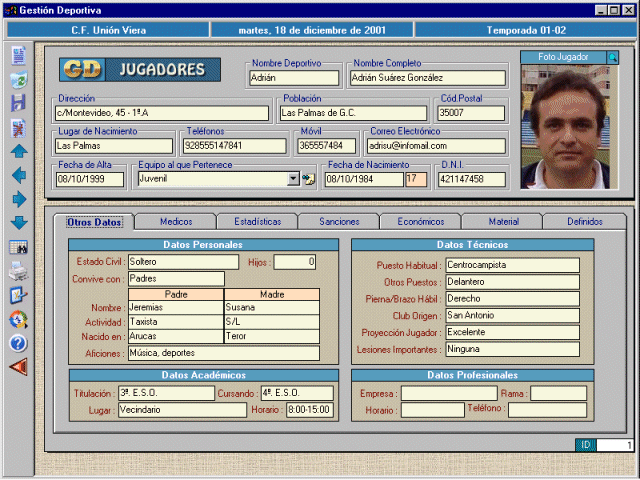The width and height of the screenshot is (640, 480).
Task: Click the Nombre Completo input field
Action: (427, 78)
